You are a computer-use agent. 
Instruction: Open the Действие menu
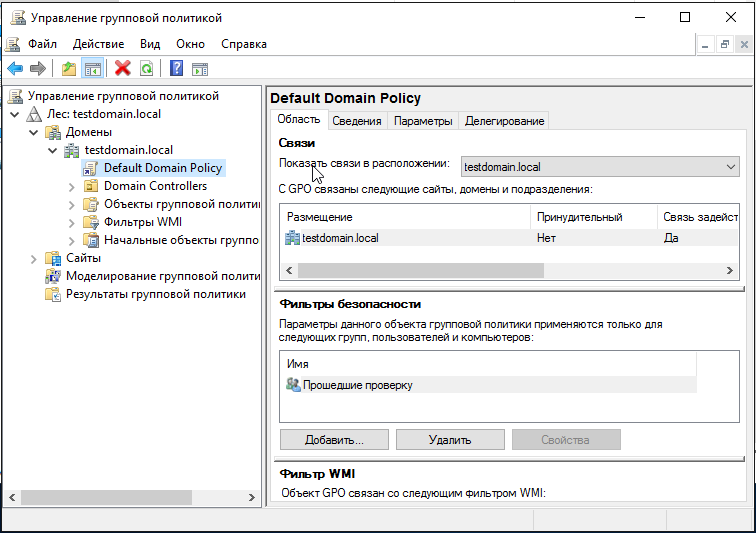pyautogui.click(x=98, y=44)
